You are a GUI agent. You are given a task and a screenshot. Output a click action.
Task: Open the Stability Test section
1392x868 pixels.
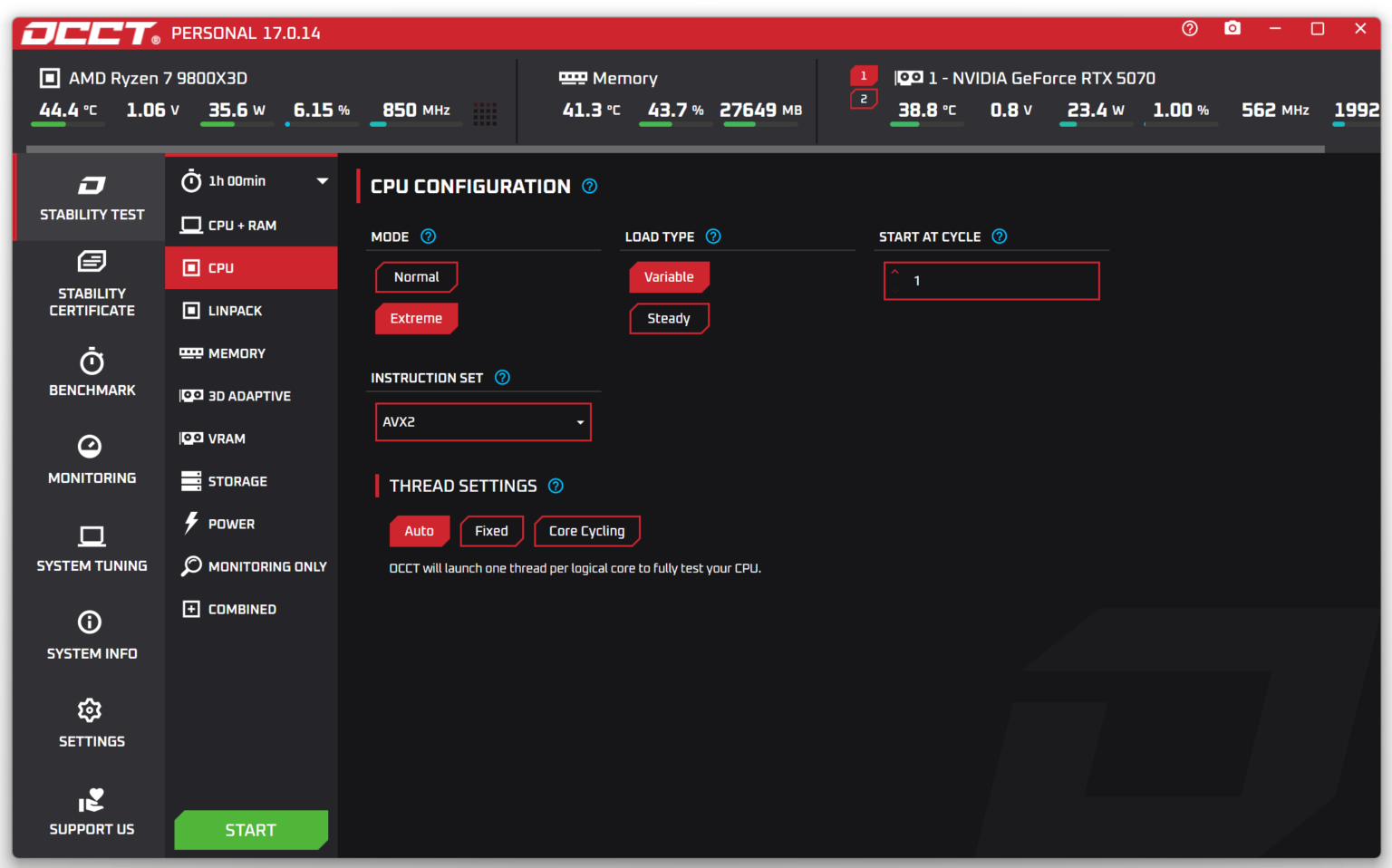[92, 198]
